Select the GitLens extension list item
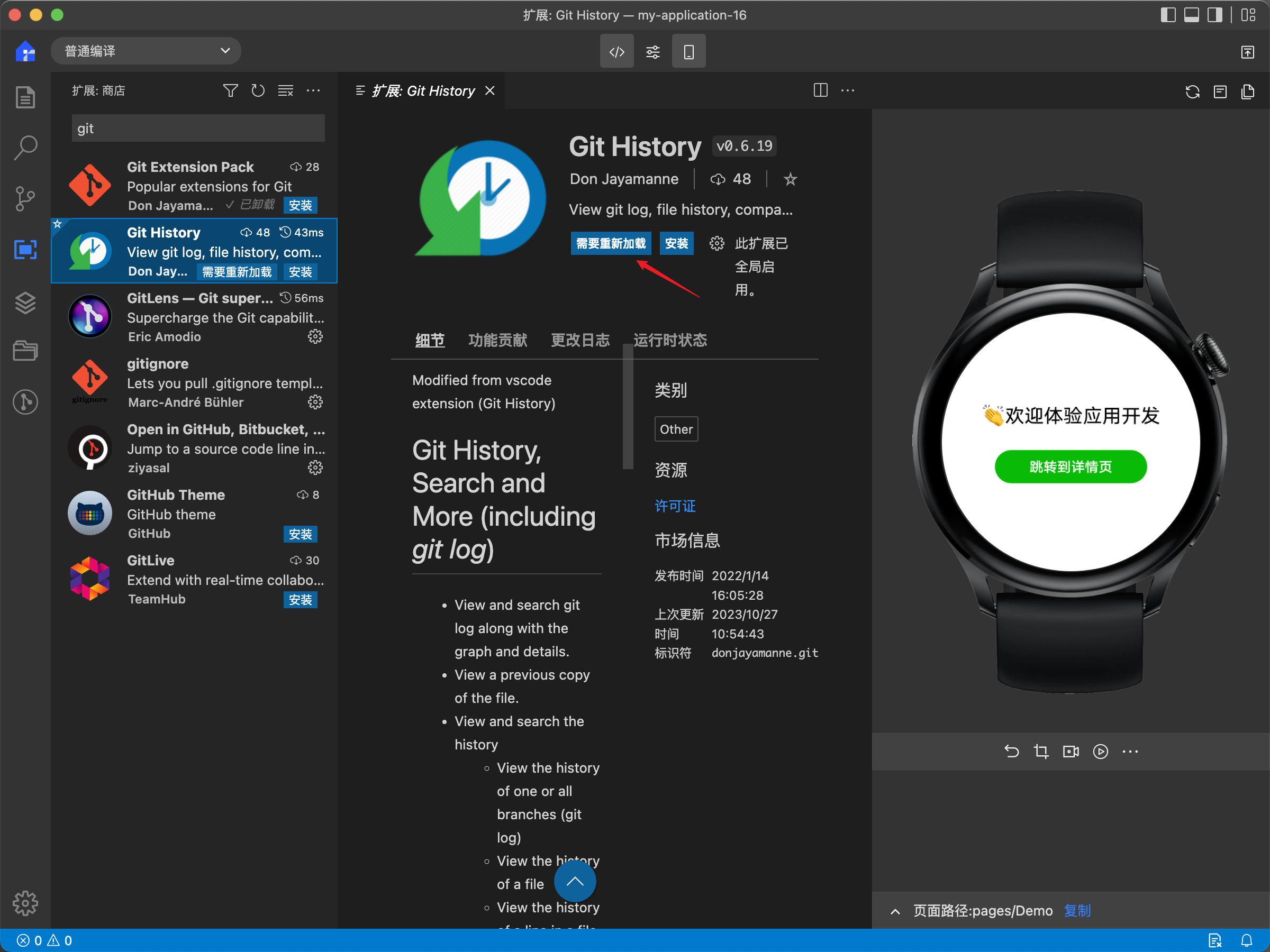Image resolution: width=1270 pixels, height=952 pixels. click(194, 317)
